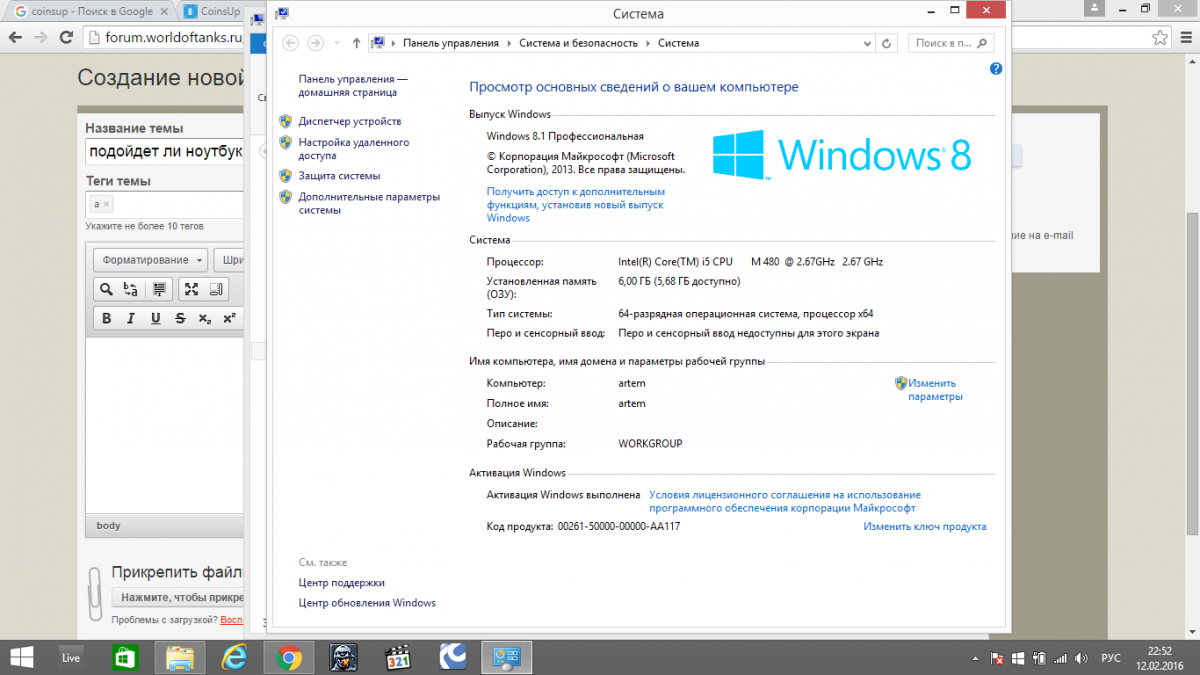Open the help question mark icon
The width and height of the screenshot is (1200, 675).
coord(995,69)
